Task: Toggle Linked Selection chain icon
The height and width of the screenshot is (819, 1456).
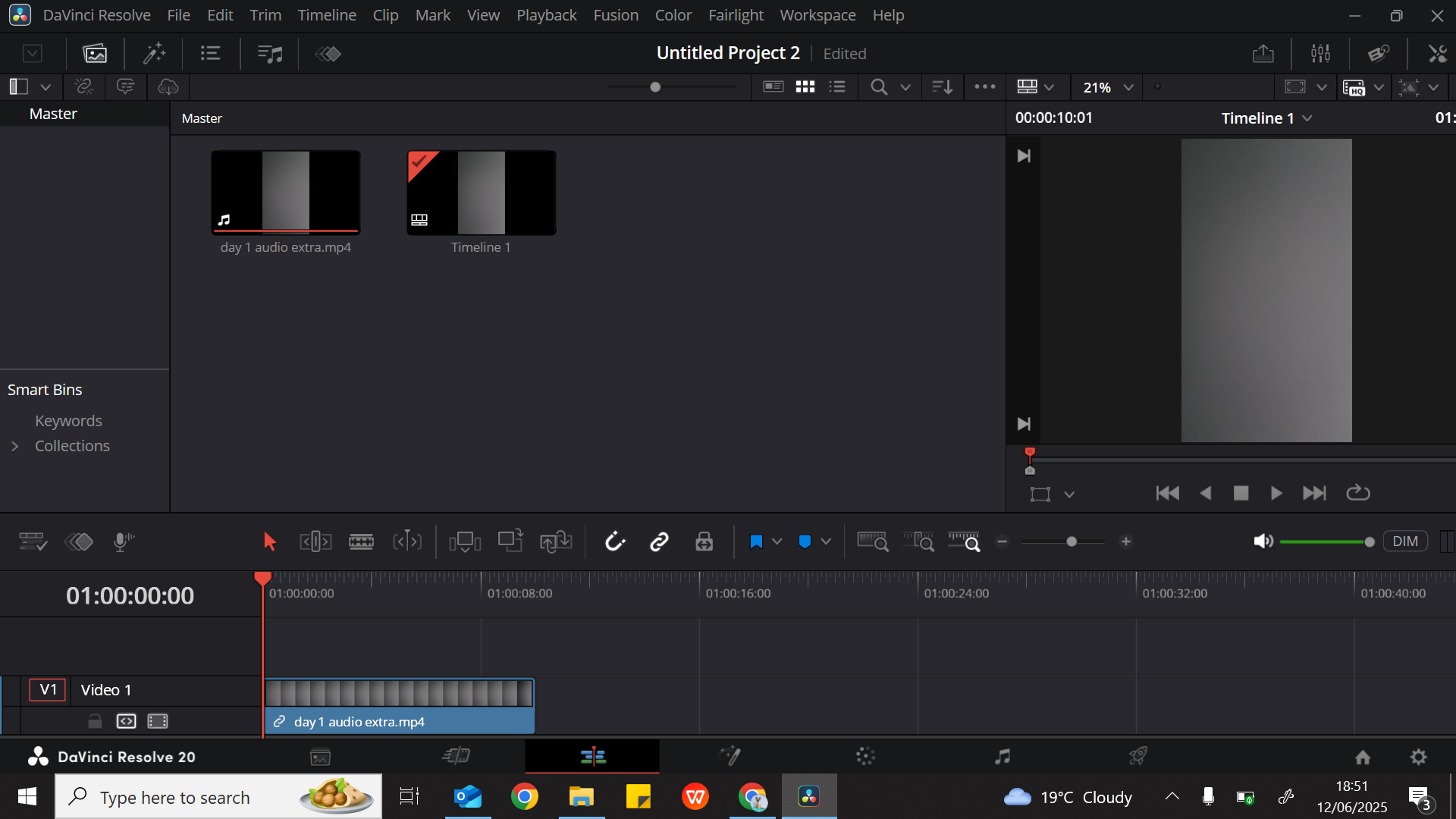Action: [660, 541]
